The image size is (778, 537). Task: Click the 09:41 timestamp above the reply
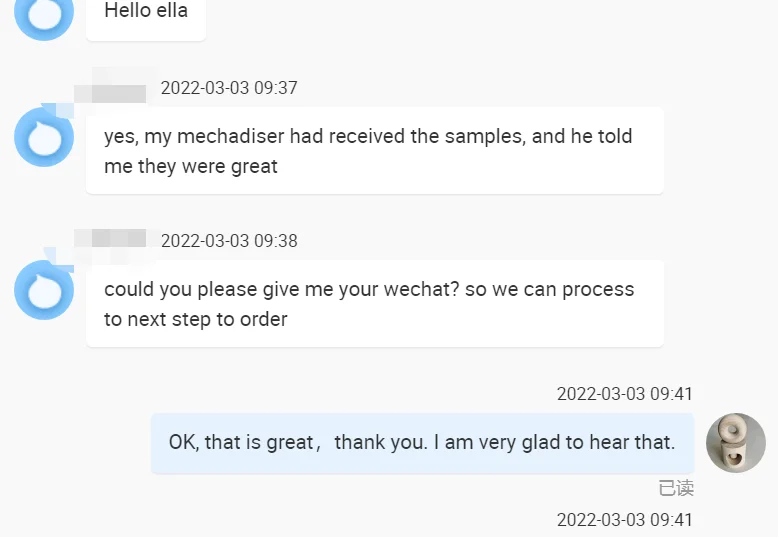pyautogui.click(x=624, y=394)
